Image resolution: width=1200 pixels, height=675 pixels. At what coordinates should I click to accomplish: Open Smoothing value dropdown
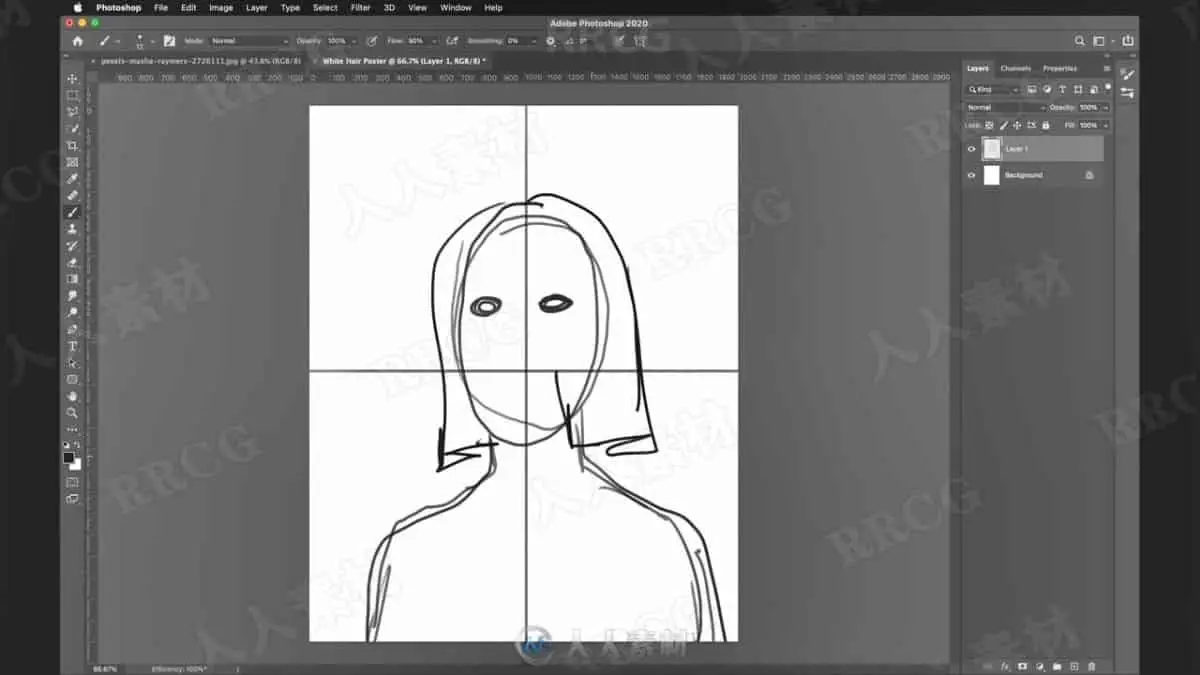click(534, 41)
